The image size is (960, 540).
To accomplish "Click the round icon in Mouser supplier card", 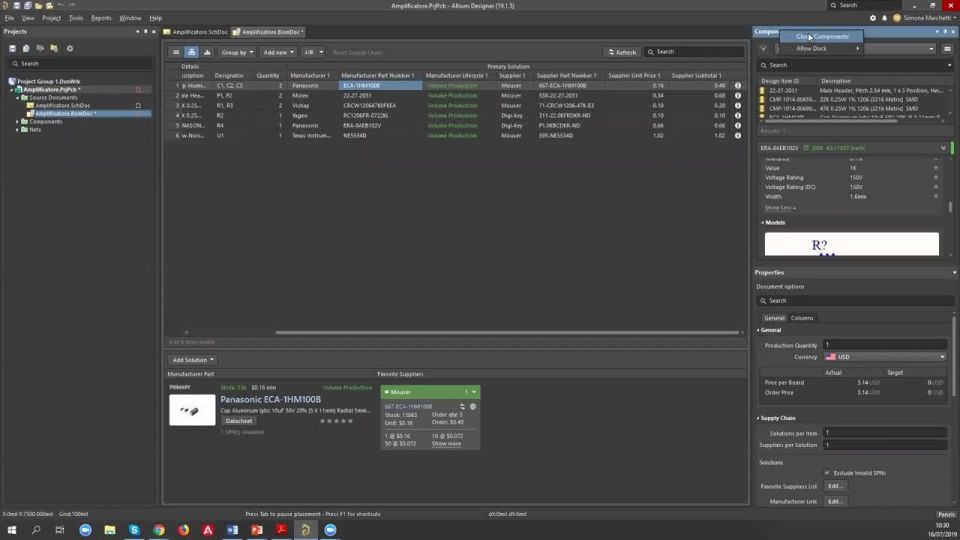I will coord(473,407).
